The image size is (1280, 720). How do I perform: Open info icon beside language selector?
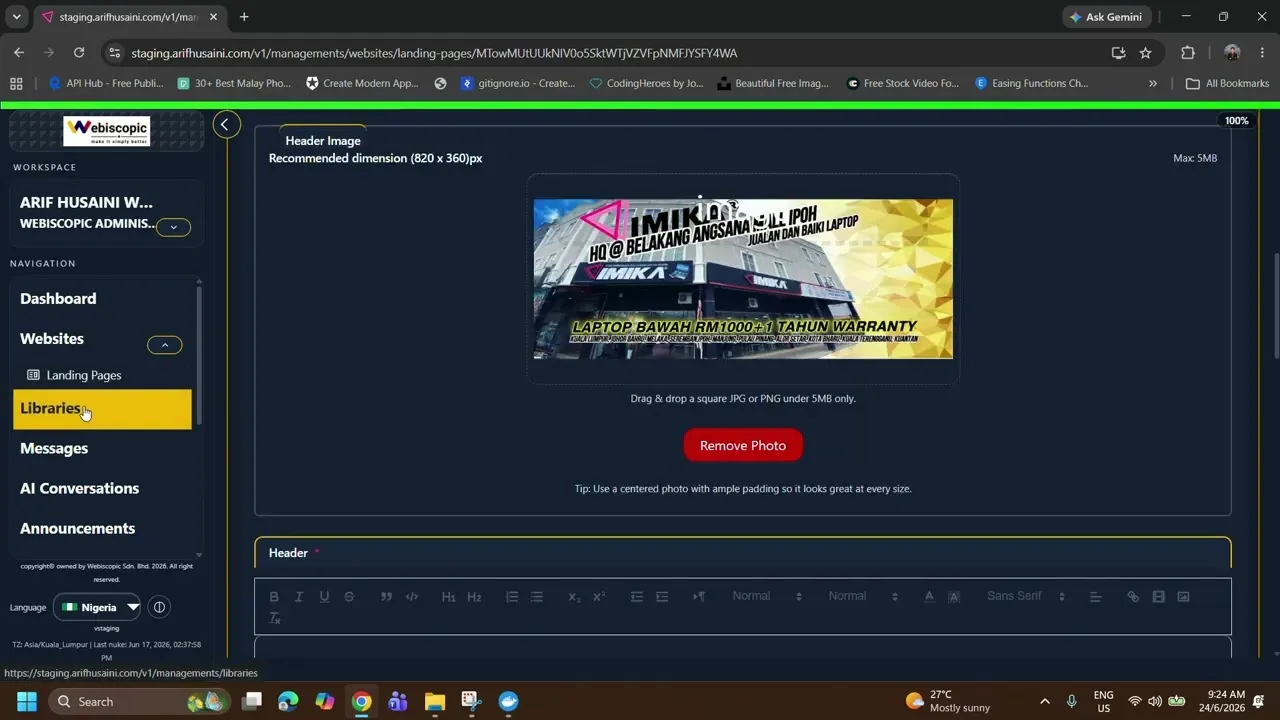click(159, 607)
